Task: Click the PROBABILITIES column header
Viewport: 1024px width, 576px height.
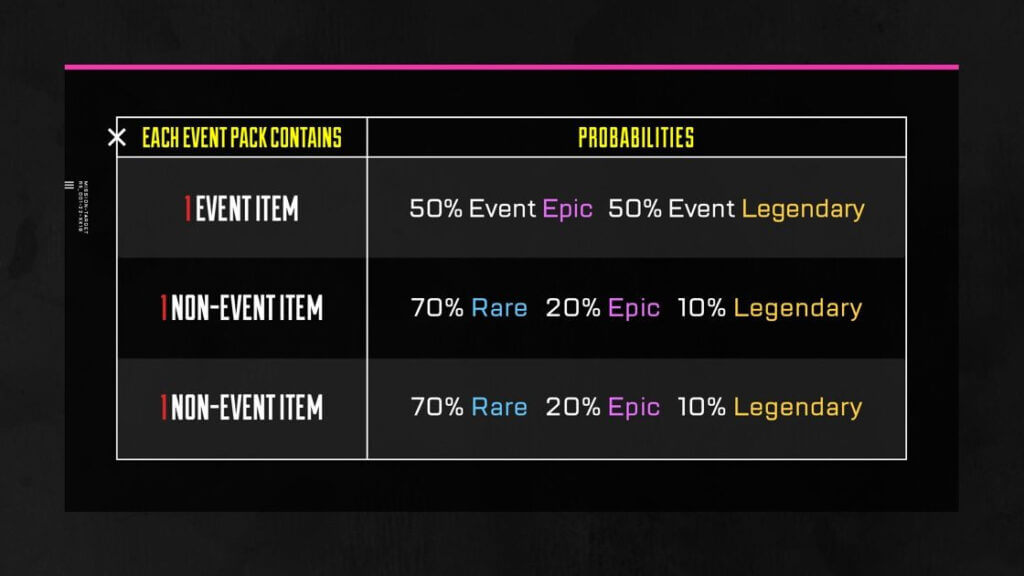Action: (636, 138)
